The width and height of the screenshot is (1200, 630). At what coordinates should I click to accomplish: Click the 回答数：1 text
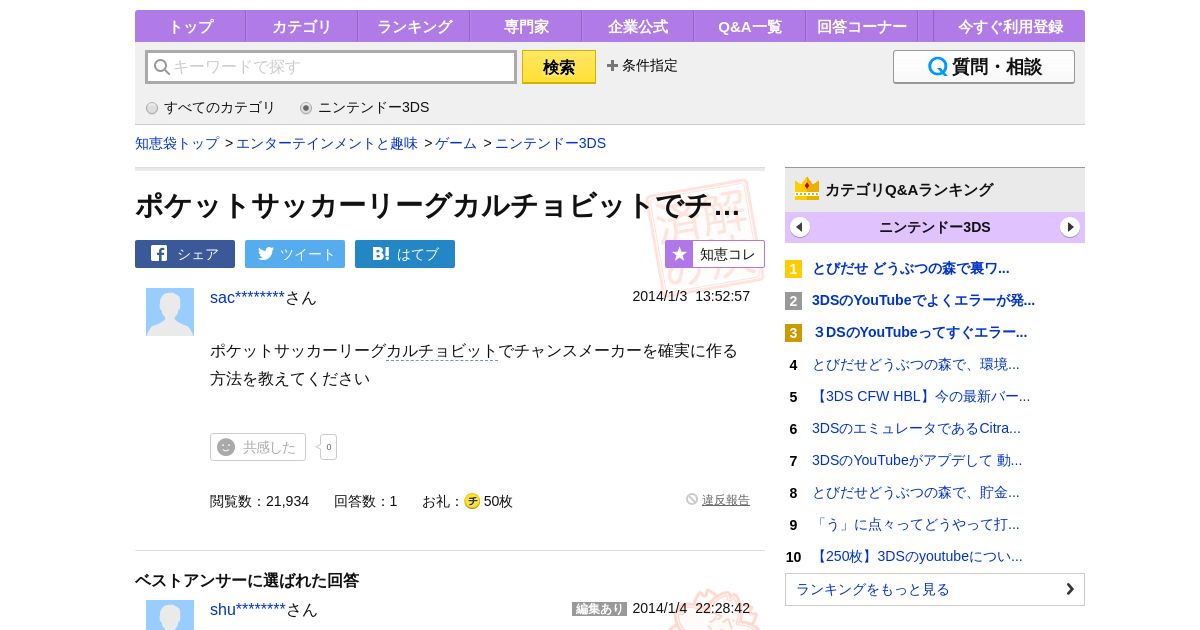pyautogui.click(x=365, y=501)
